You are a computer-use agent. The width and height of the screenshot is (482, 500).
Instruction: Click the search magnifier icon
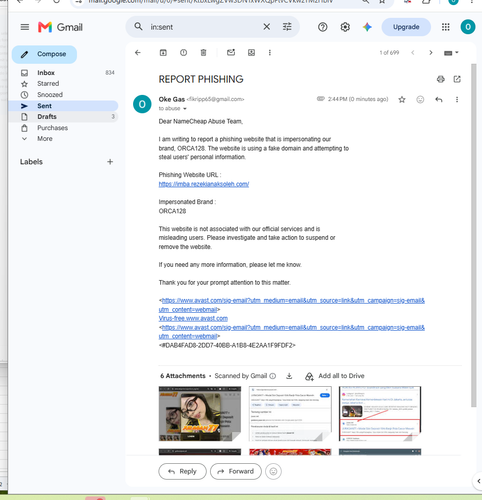pos(138,27)
